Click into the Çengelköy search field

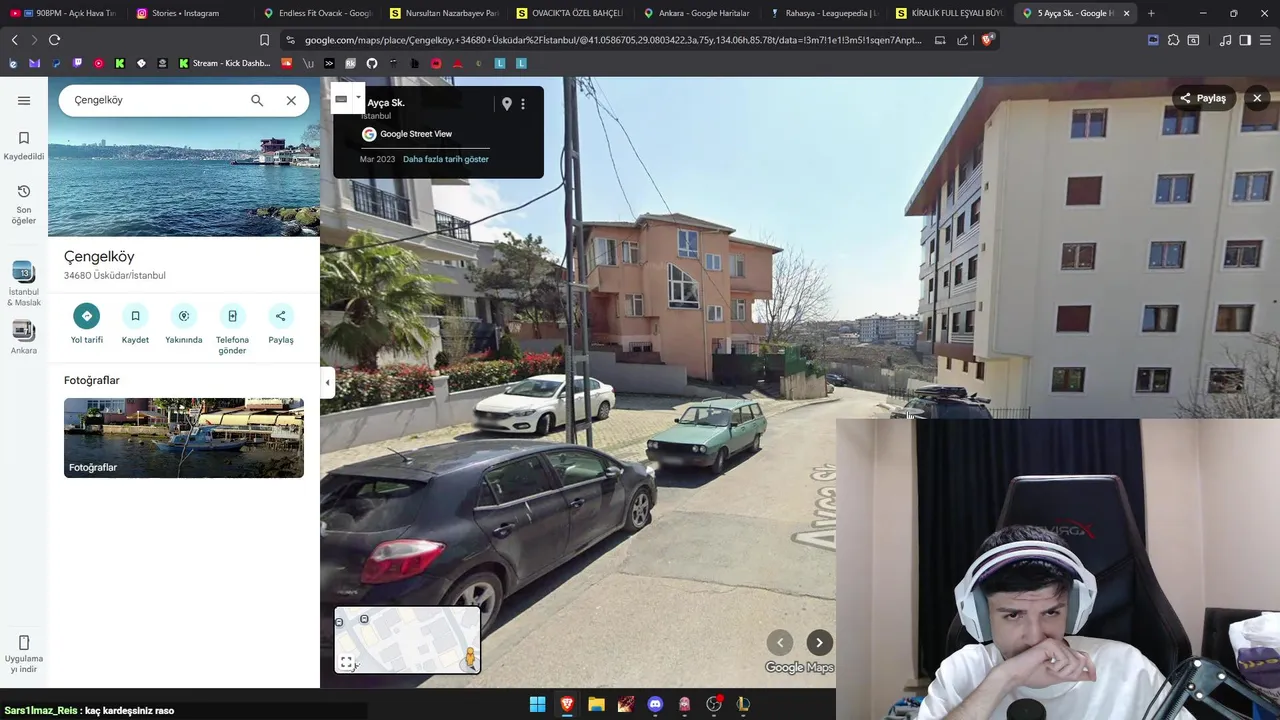(155, 100)
